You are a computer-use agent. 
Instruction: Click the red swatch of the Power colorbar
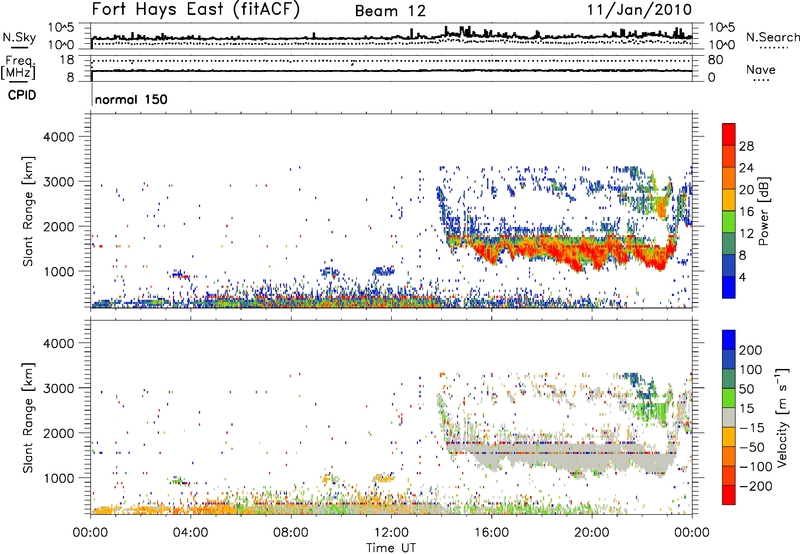(729, 135)
